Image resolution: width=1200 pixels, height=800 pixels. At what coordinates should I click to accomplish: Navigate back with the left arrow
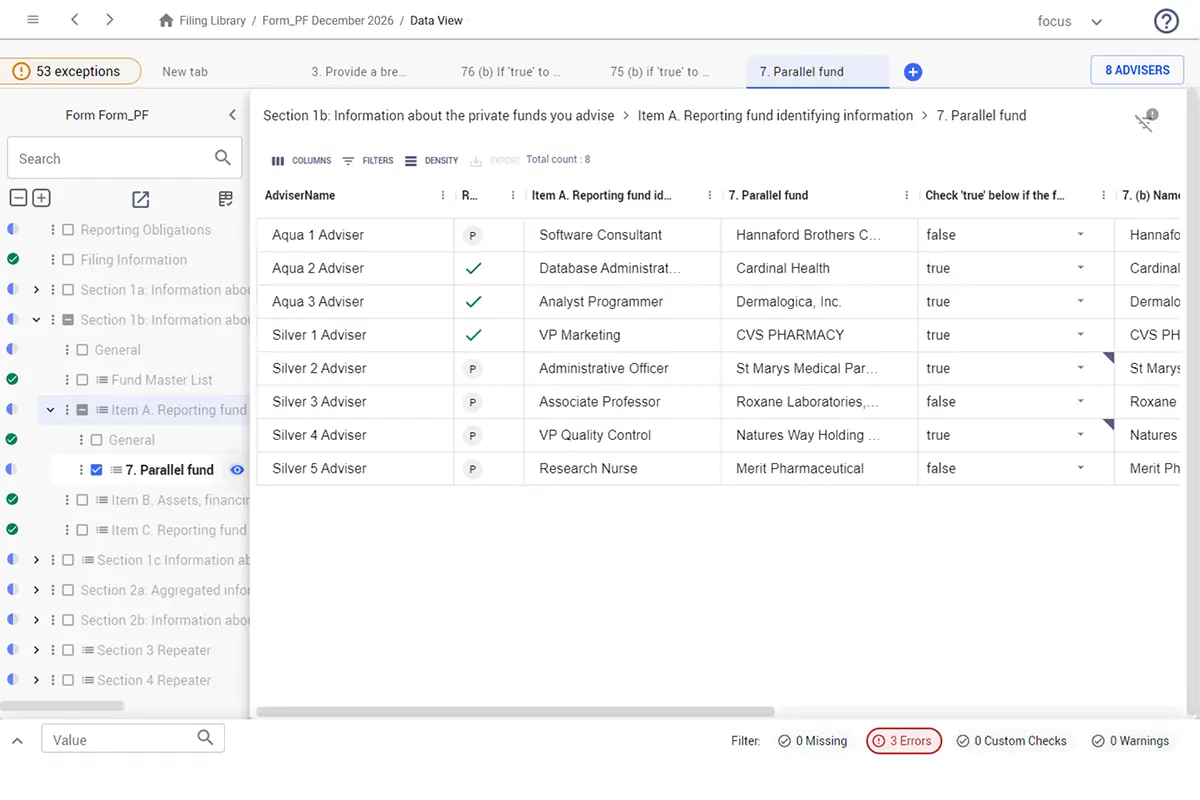(x=76, y=20)
